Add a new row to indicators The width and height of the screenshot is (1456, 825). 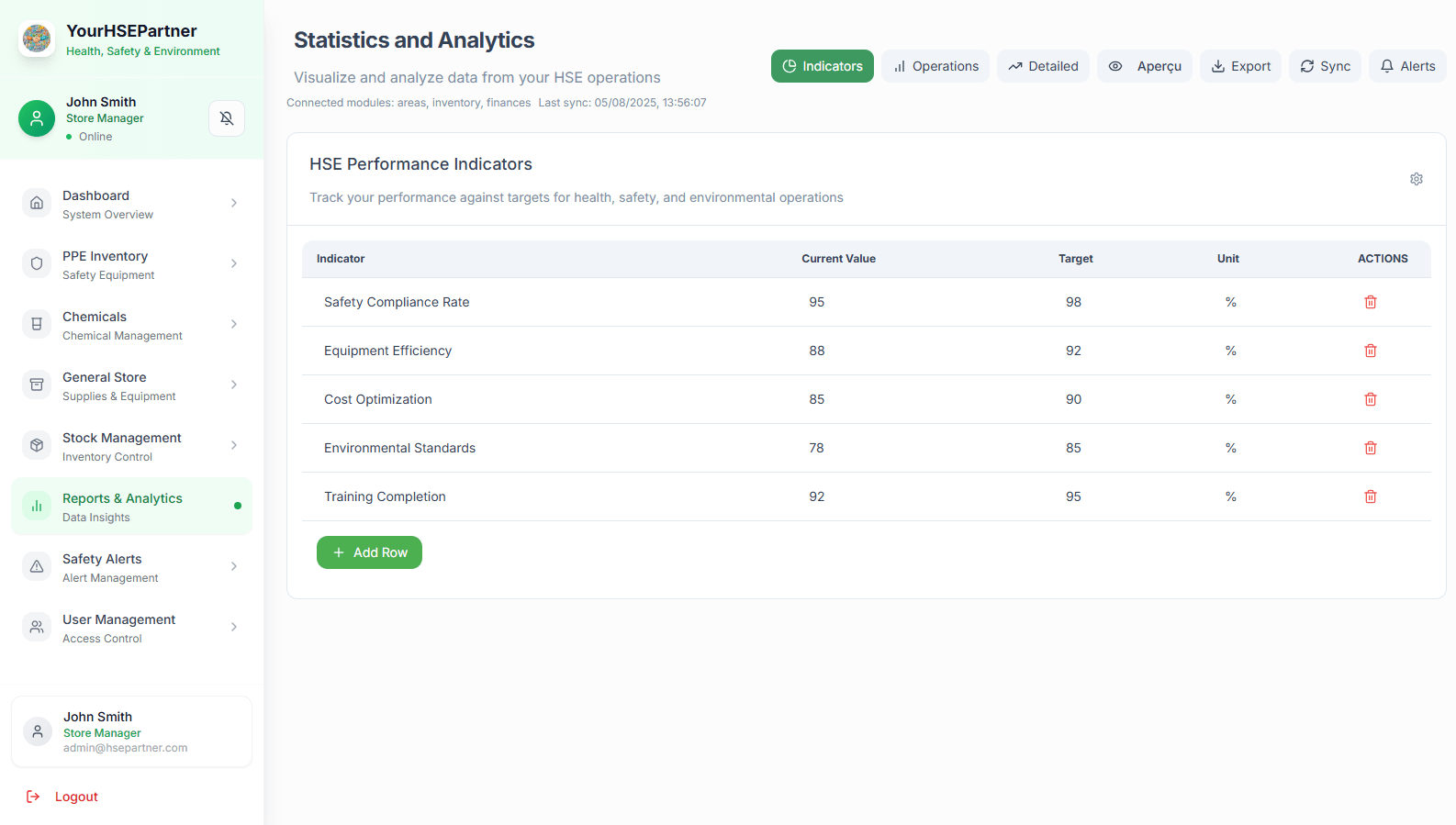[x=369, y=552]
